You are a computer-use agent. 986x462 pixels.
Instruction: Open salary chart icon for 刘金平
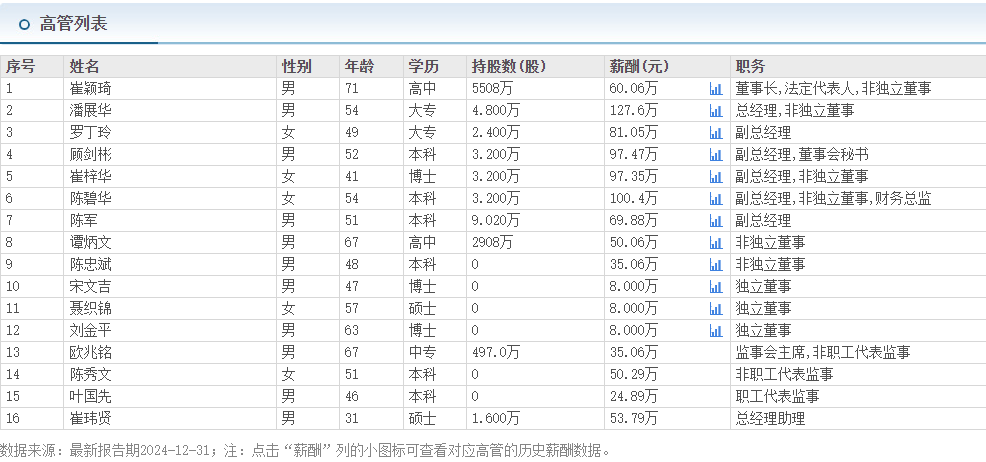[x=715, y=331]
